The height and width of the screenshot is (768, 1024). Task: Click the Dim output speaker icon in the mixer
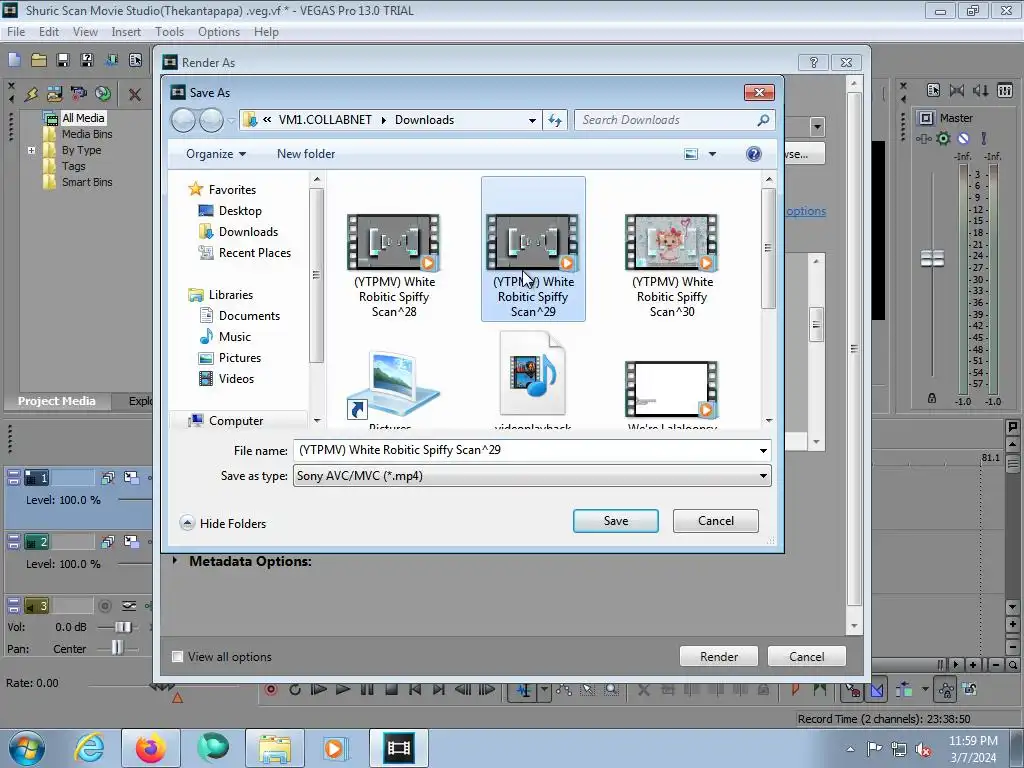click(980, 91)
